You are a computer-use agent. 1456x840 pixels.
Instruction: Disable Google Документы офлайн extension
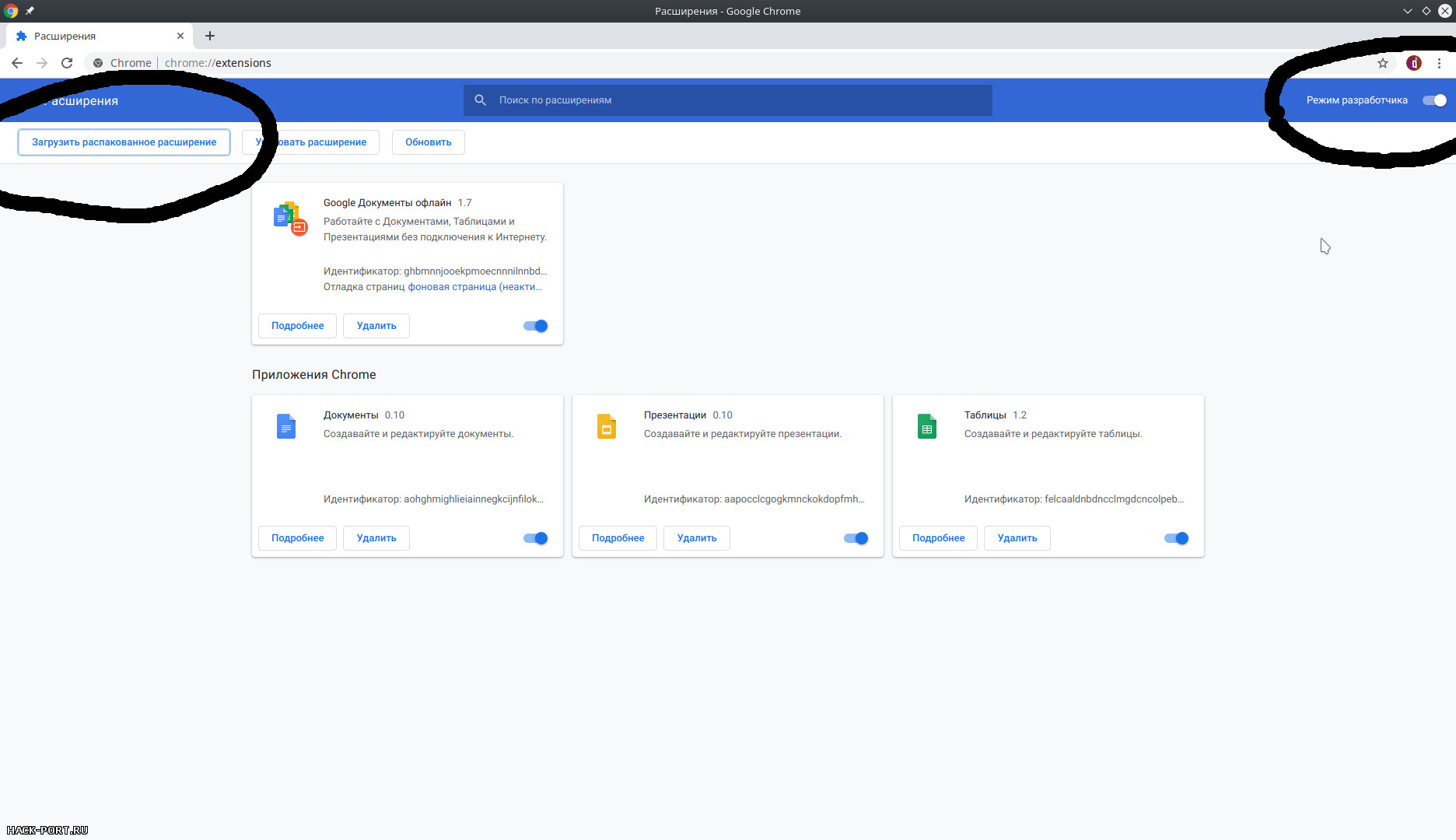[x=536, y=326]
